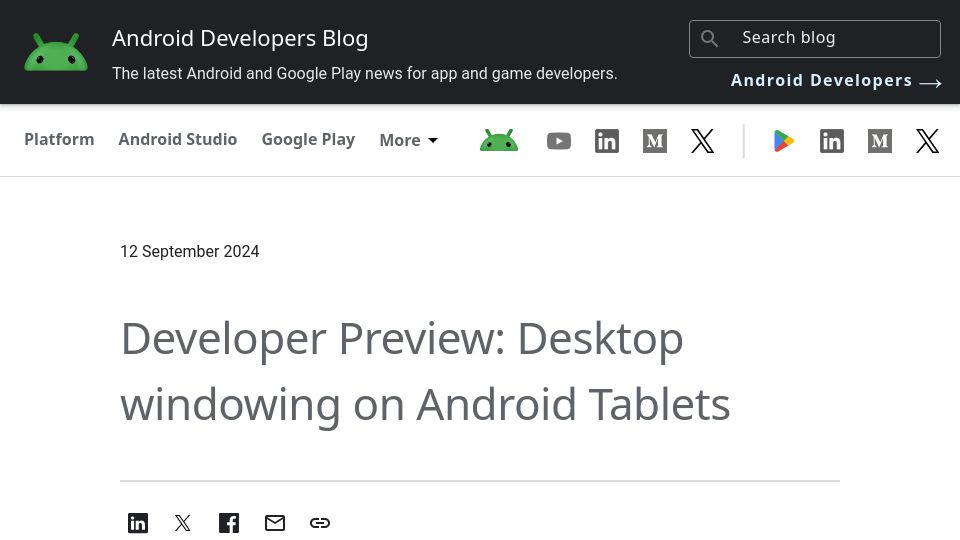Open the Android Developers Blog title link
Viewport: 960px width, 540px height.
[240, 38]
